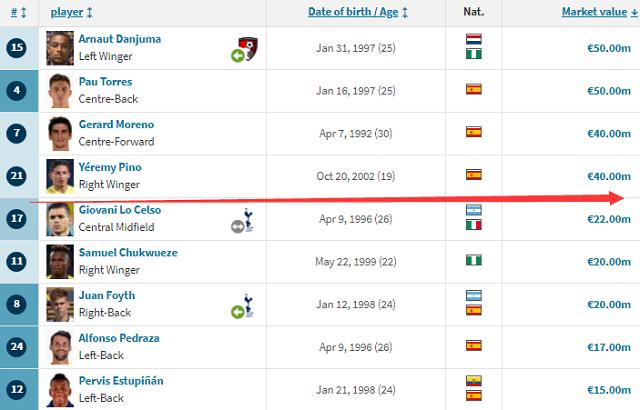Viewport: 640px width, 410px height.
Task: Open Yéremy Pino player profile
Action: tap(110, 167)
